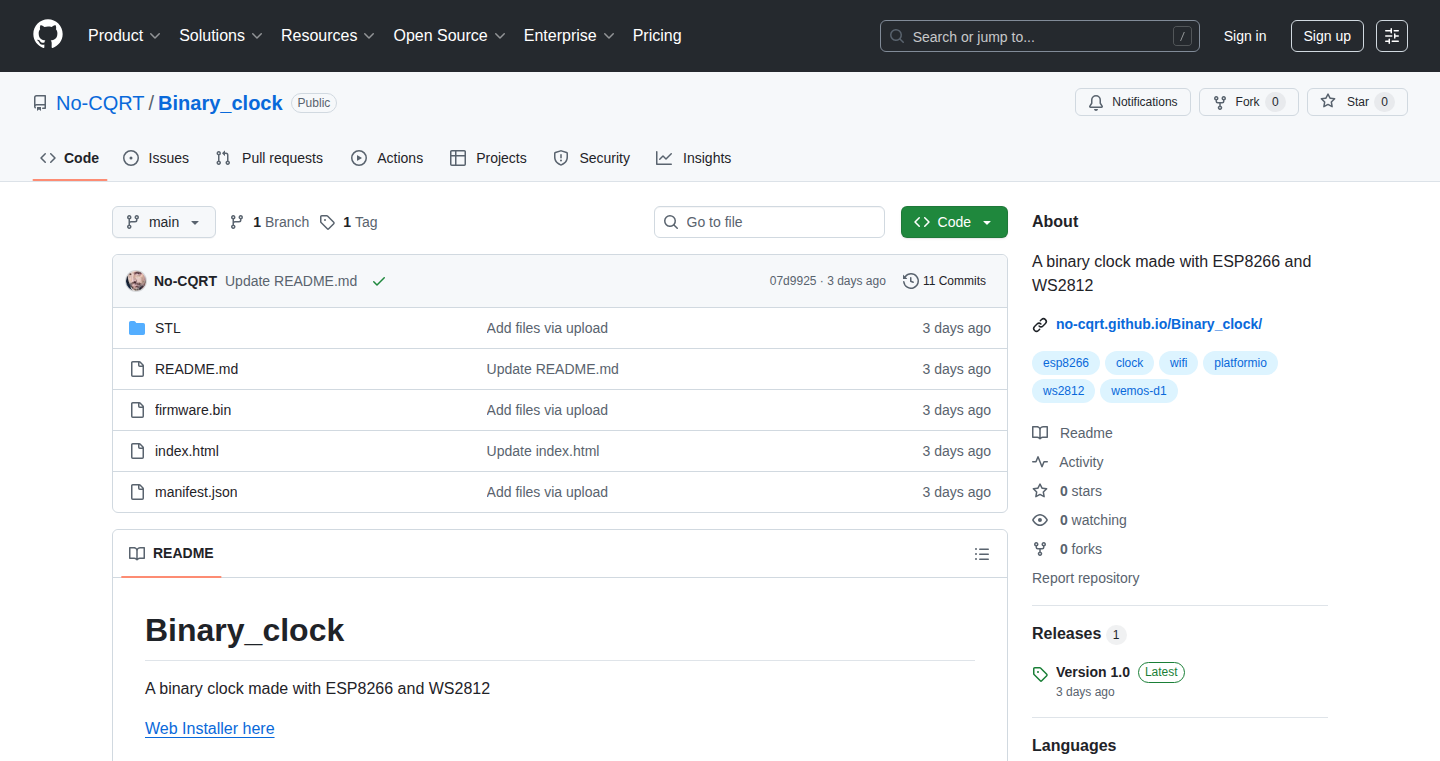Open the Activity link

(1068, 462)
